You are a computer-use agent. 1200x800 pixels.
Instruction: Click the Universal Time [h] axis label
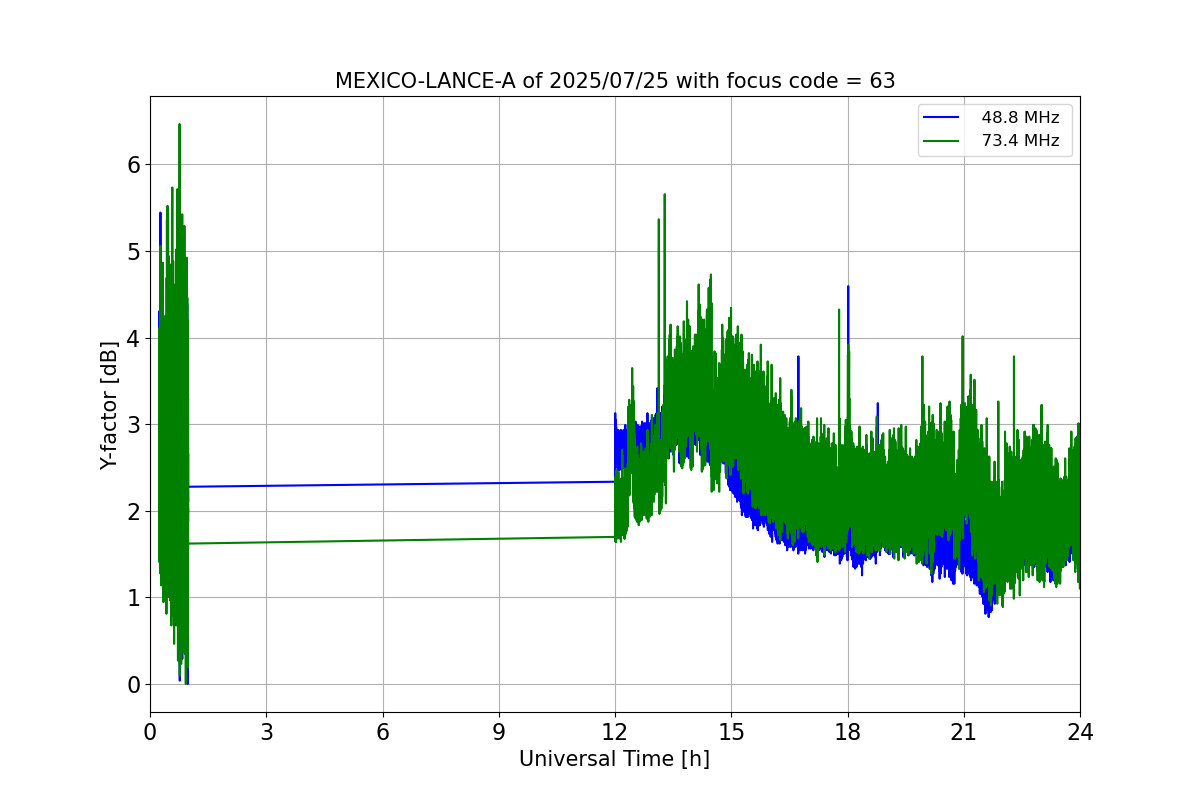click(614, 759)
